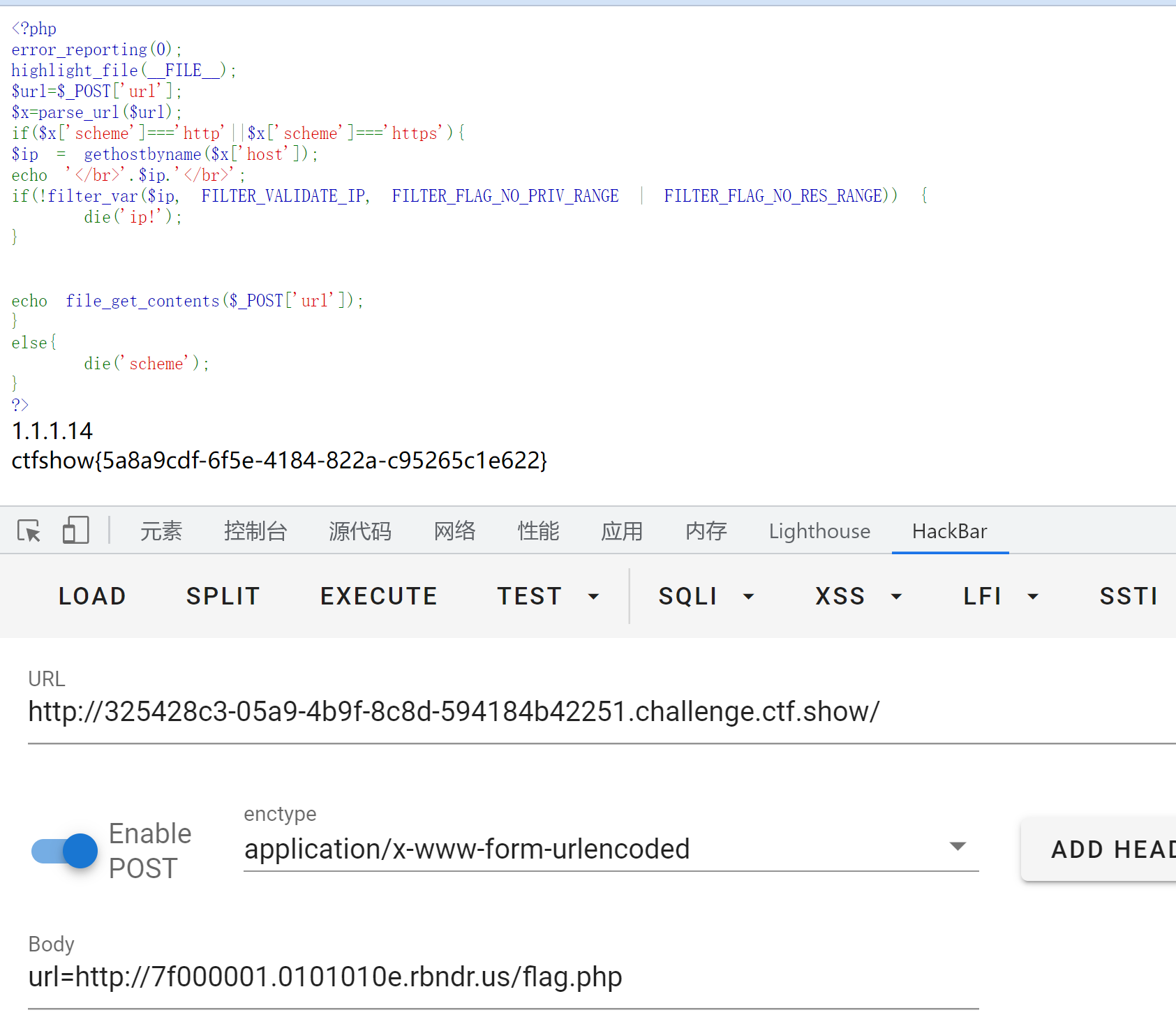Screen dimensions: 1176x1031
Task: Click the FILTER_FLAG_NO_PRIV_RANGE constant in code
Action: tap(505, 196)
